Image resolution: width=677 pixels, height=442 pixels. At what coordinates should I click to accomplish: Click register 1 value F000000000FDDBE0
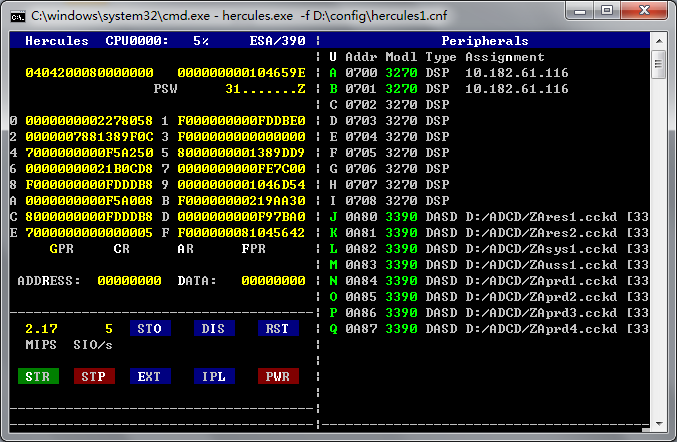(x=241, y=121)
